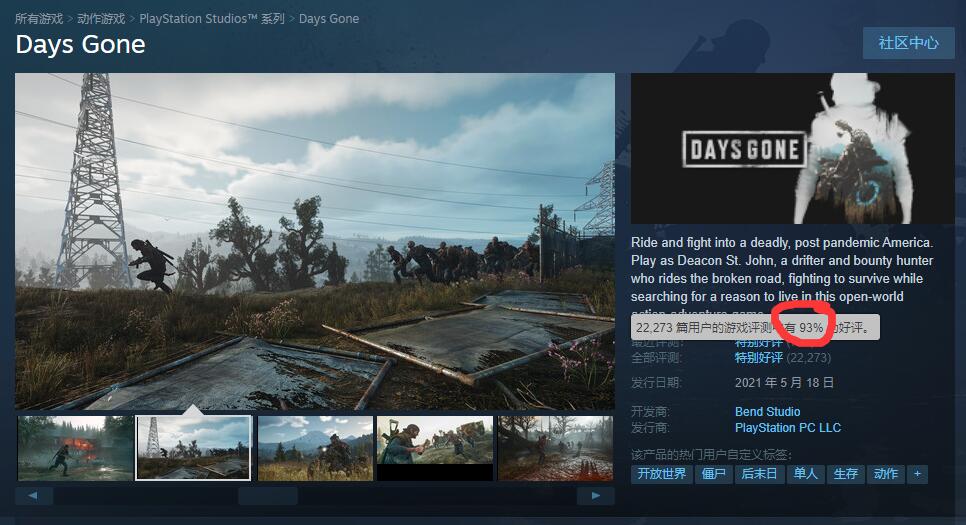Select the running character with horde thumbnail

[x=435, y=448]
